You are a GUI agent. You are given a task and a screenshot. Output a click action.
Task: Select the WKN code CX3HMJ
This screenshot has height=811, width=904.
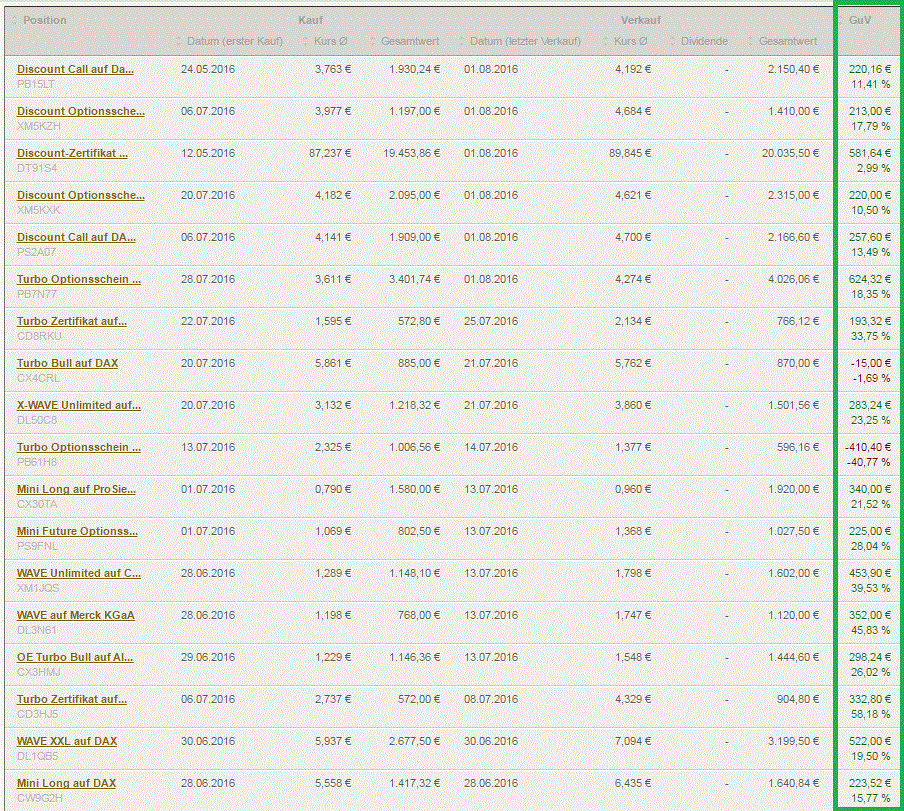pyautogui.click(x=38, y=673)
